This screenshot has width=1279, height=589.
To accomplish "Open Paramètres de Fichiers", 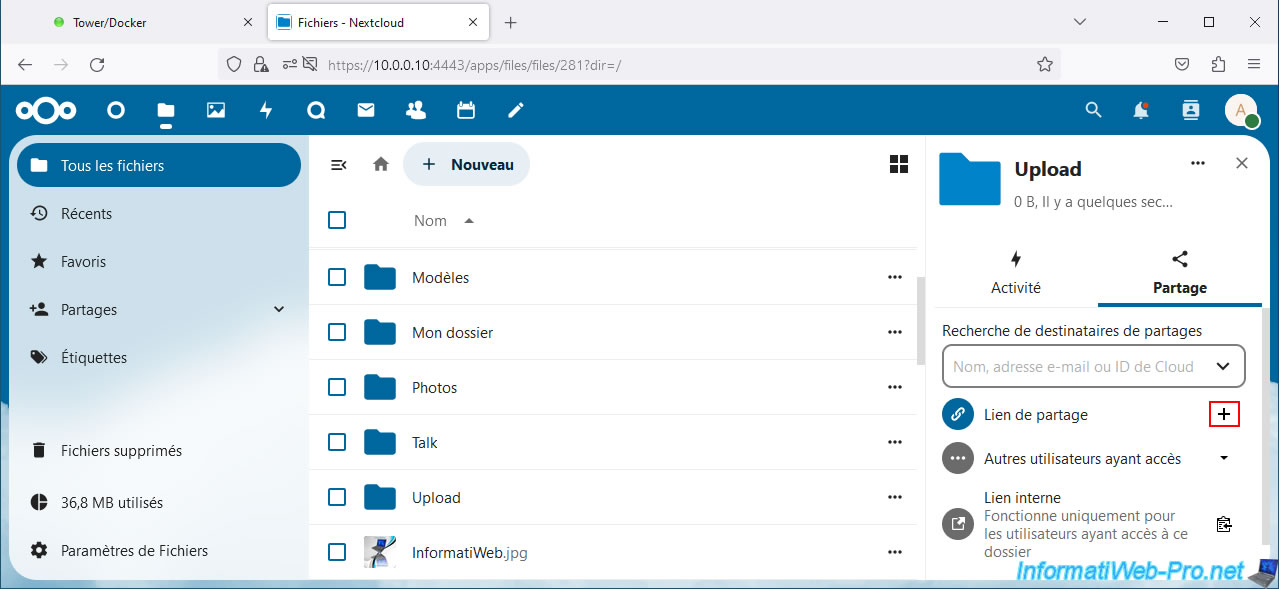I will 134,550.
